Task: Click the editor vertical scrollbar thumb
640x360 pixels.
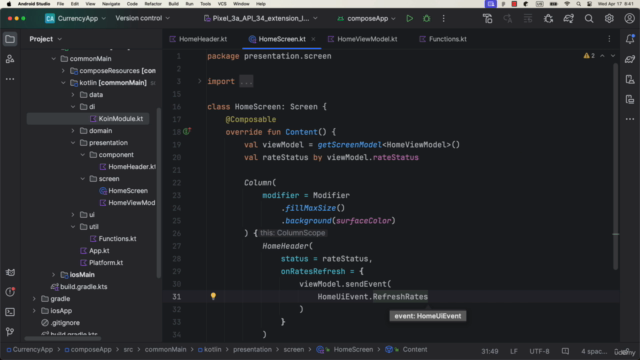Action: [616, 166]
